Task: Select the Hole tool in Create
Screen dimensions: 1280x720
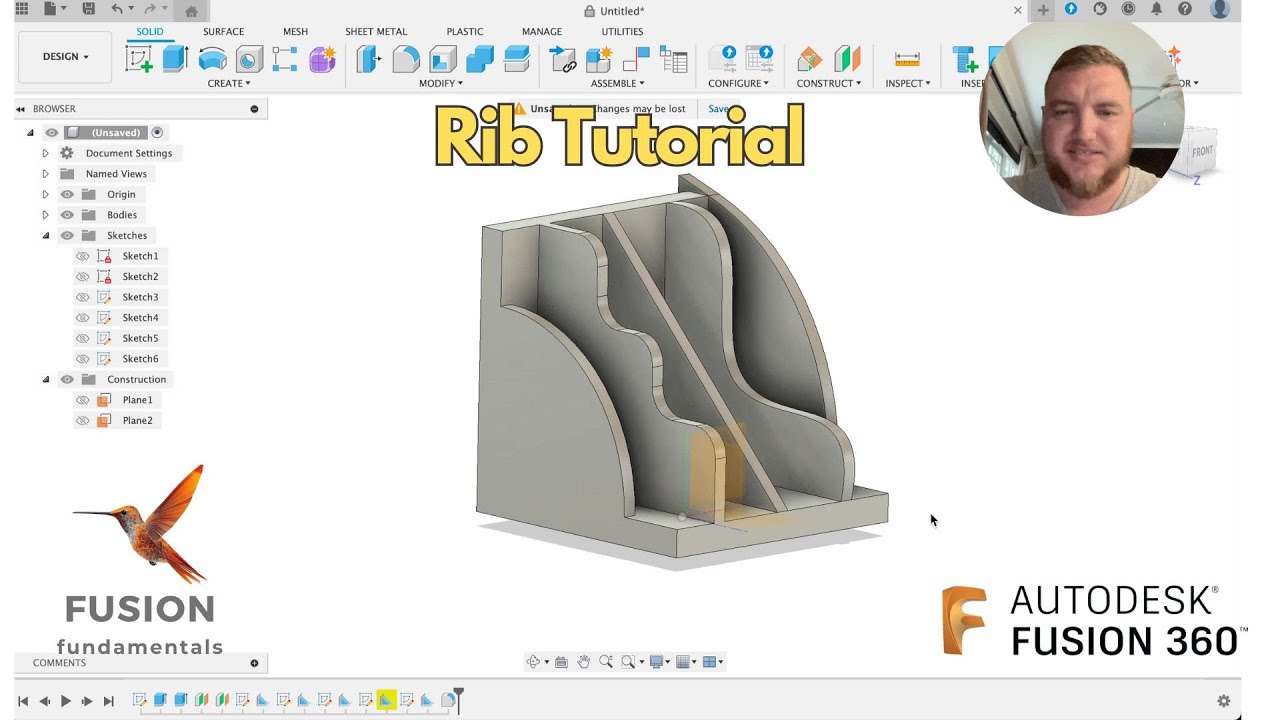Action: click(249, 59)
